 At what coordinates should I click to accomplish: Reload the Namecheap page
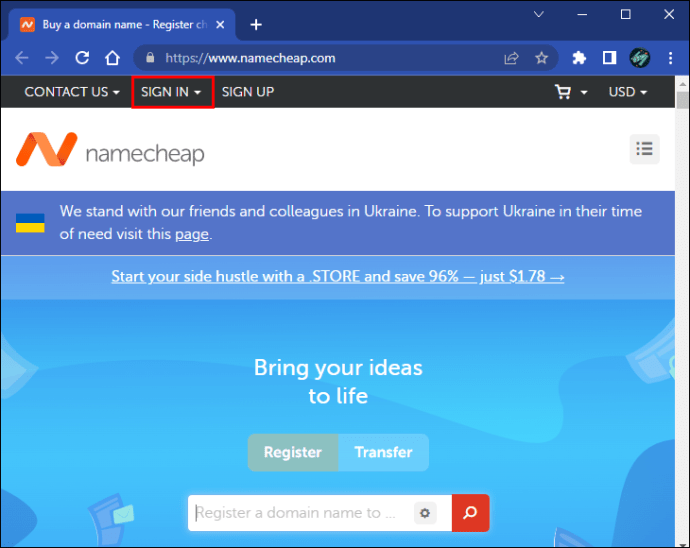coord(82,58)
